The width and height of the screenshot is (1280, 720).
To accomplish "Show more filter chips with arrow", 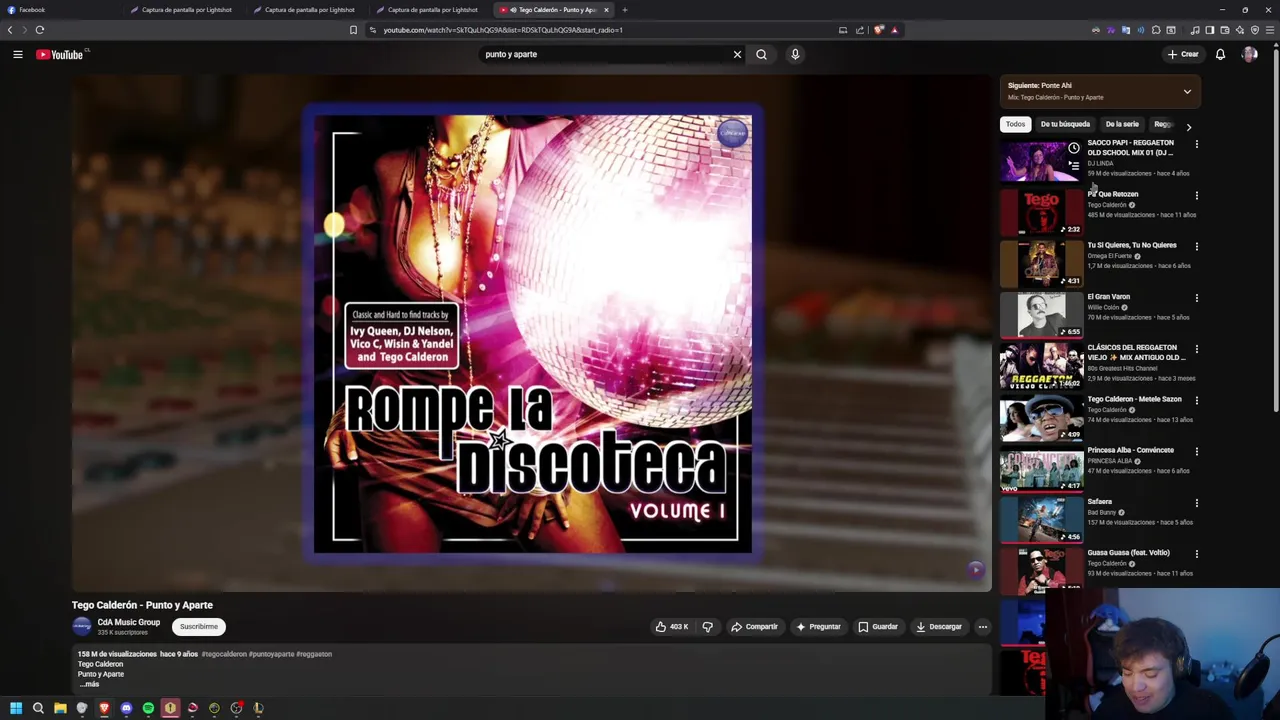I will click(x=1188, y=126).
